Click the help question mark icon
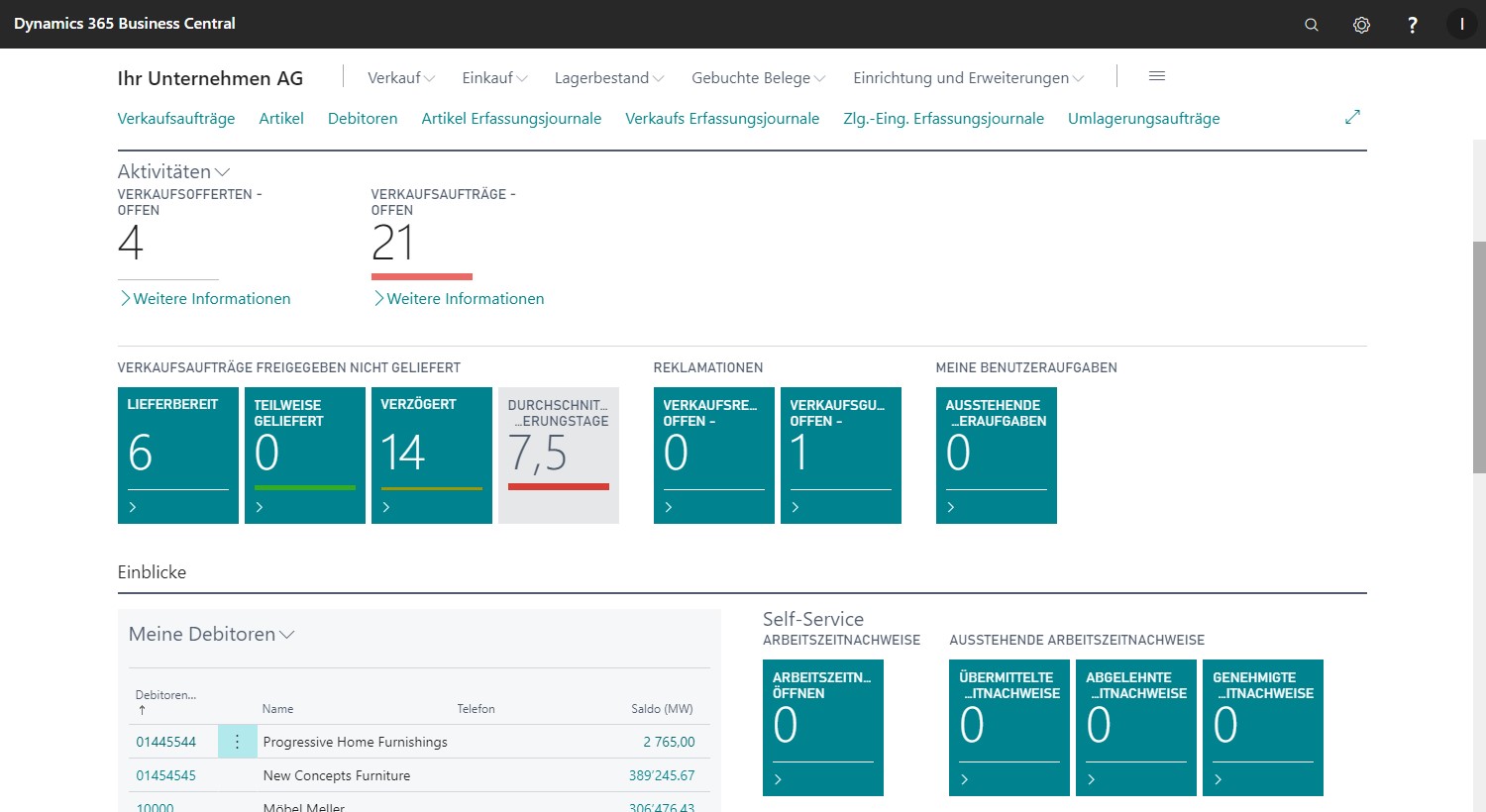This screenshot has height=812, width=1486. click(1412, 25)
